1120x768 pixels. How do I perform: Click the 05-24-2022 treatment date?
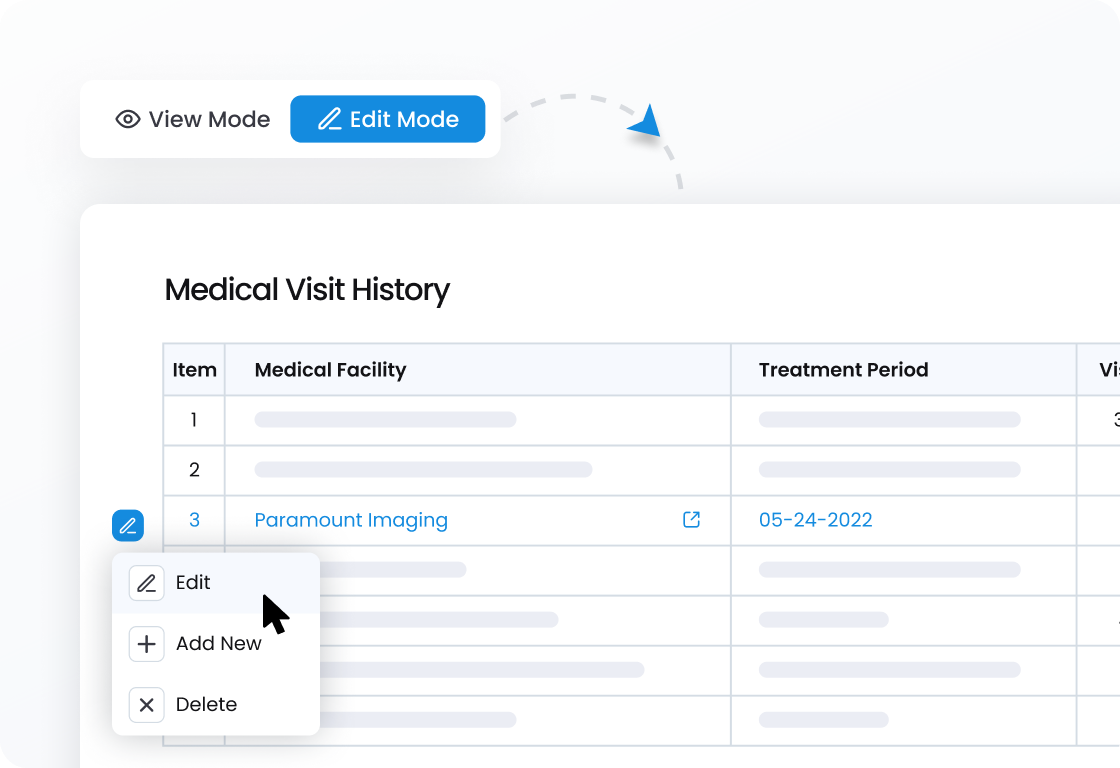click(815, 520)
